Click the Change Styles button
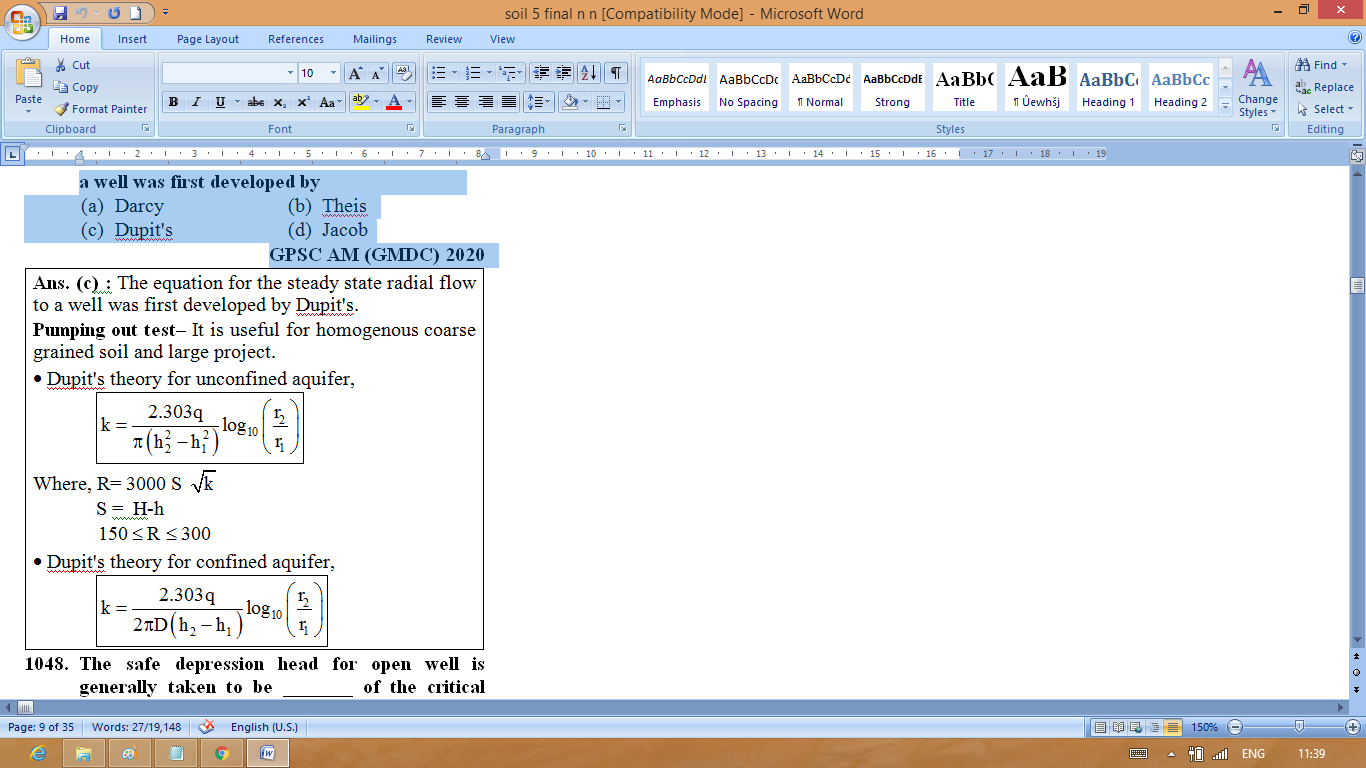The height and width of the screenshot is (768, 1366). (x=1257, y=87)
